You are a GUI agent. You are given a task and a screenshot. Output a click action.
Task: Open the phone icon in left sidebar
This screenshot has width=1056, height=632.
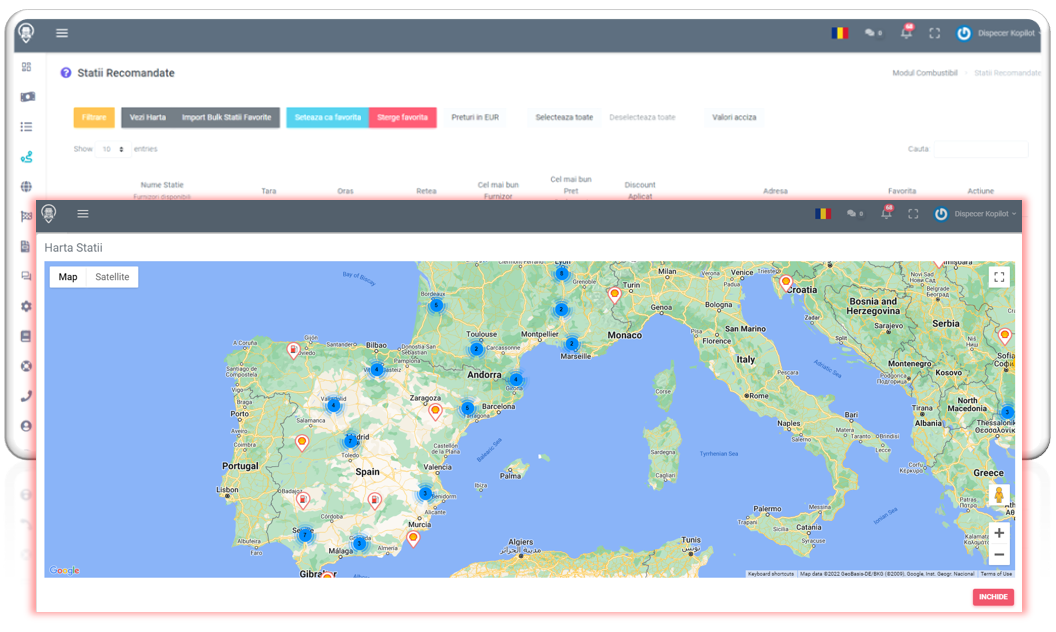pyautogui.click(x=27, y=396)
